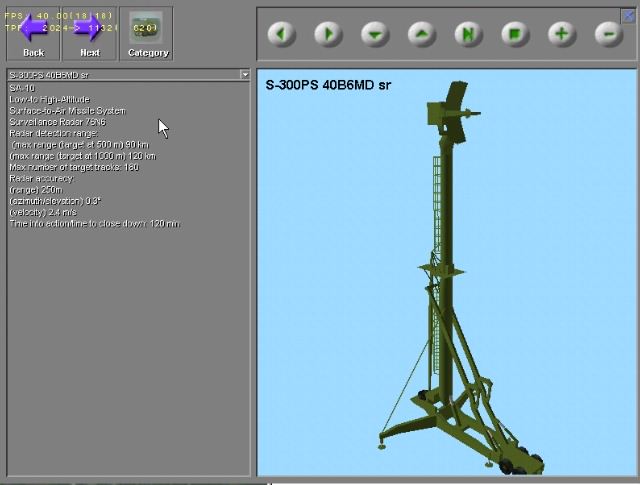Zoom in with the plus button
640x485 pixels.
pyautogui.click(x=562, y=34)
